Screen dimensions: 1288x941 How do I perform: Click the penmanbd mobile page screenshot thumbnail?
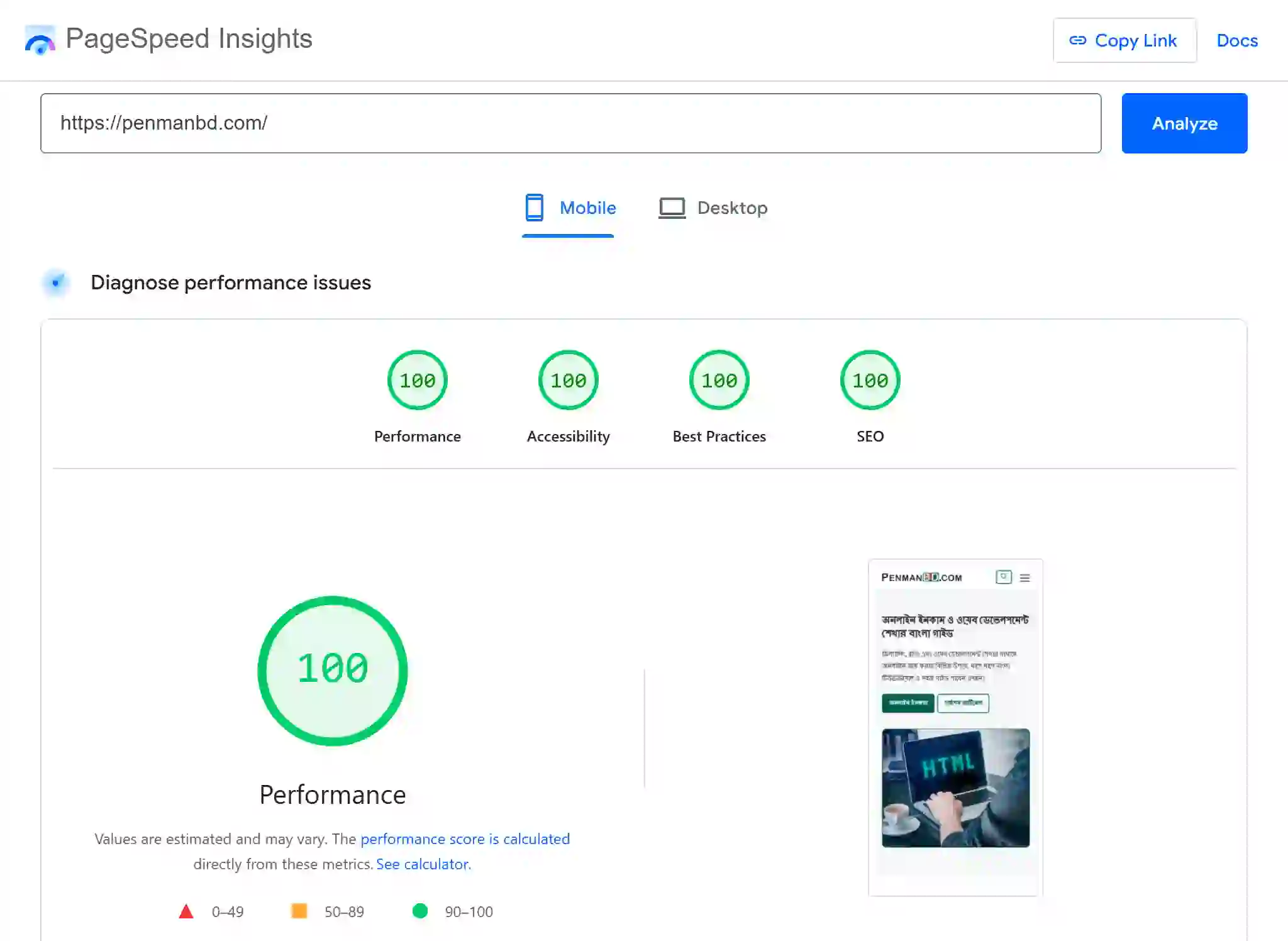[x=955, y=727]
